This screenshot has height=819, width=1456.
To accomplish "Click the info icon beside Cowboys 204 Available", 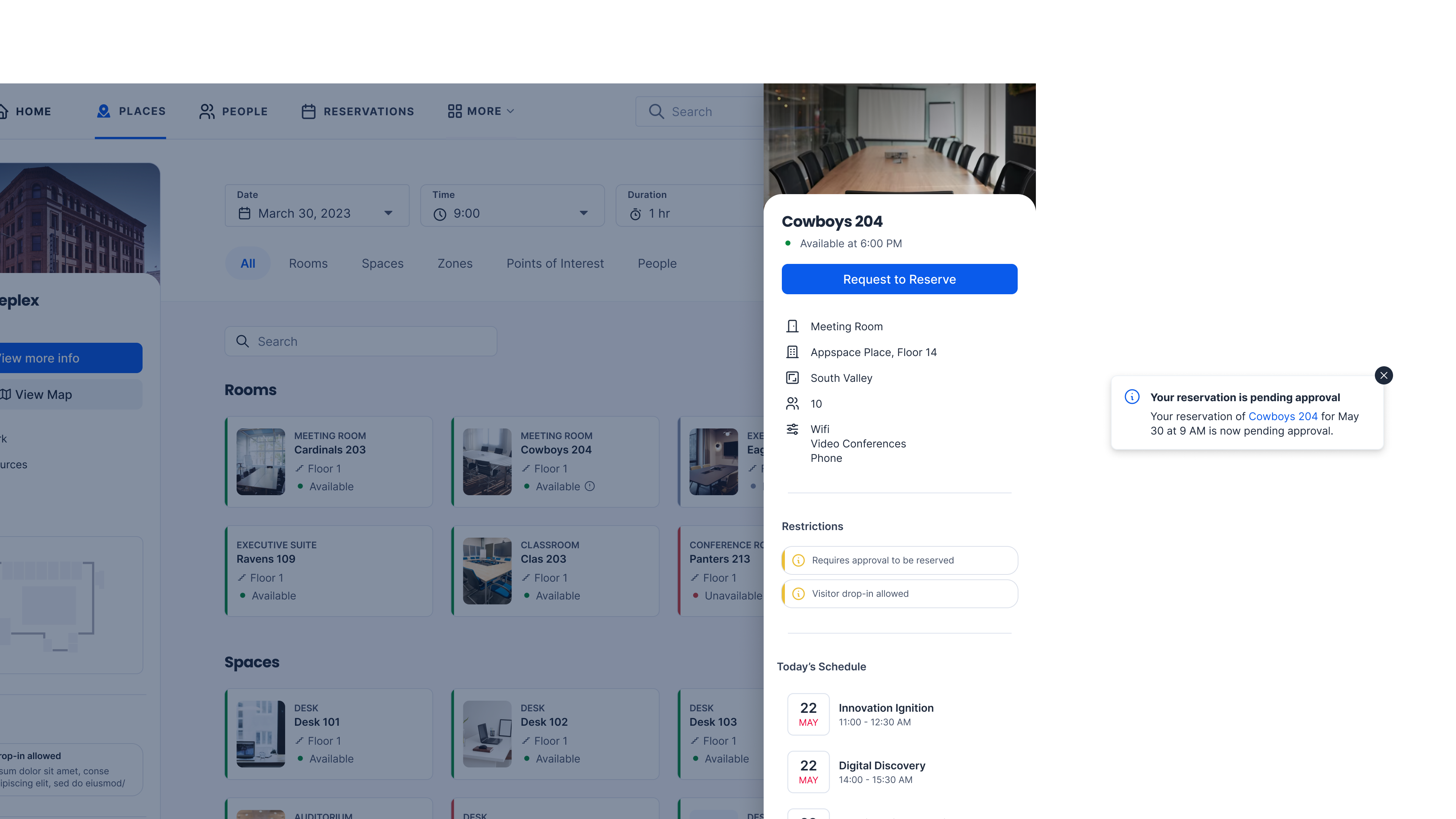I will coord(590,486).
